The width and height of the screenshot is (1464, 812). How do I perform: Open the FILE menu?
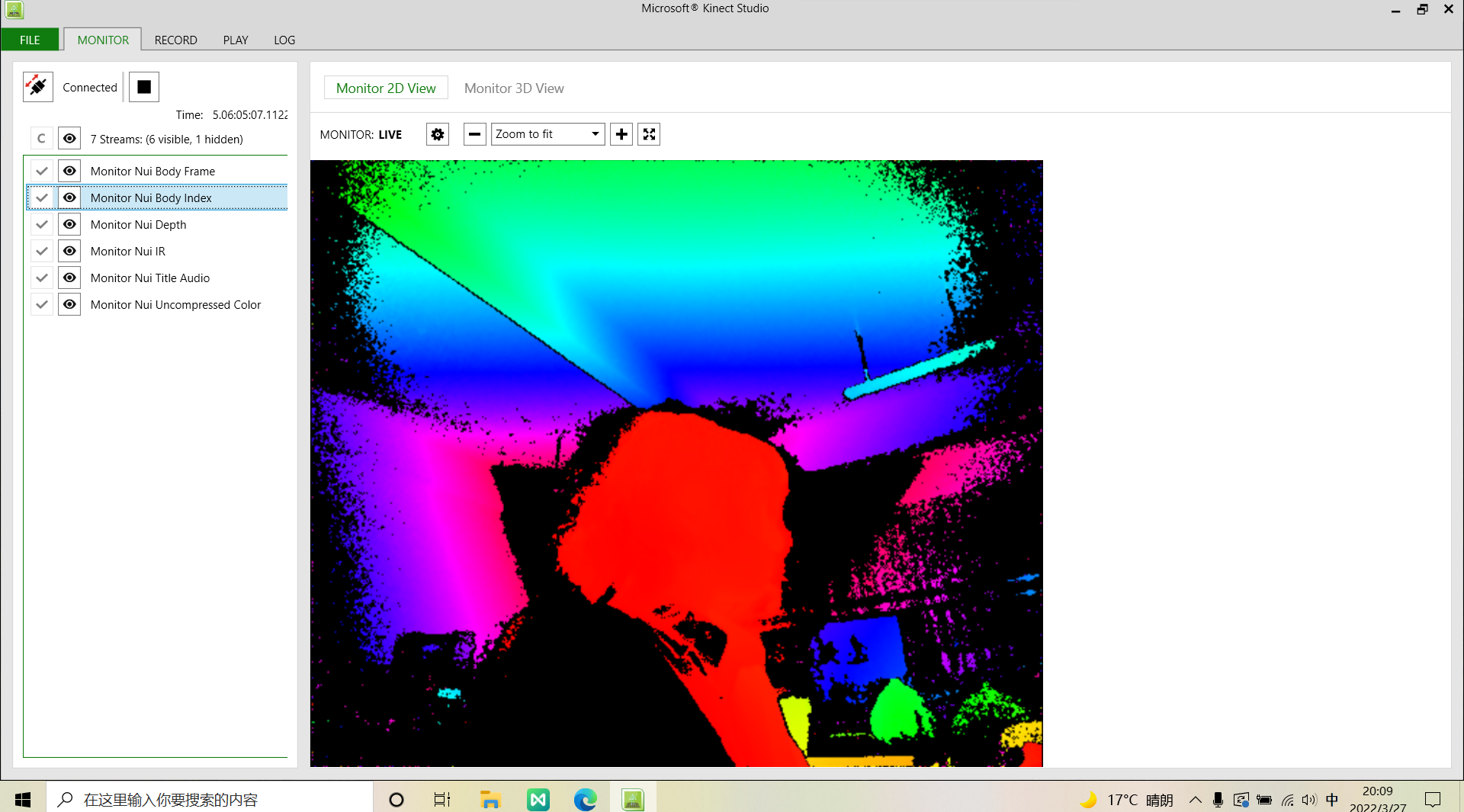pos(29,40)
